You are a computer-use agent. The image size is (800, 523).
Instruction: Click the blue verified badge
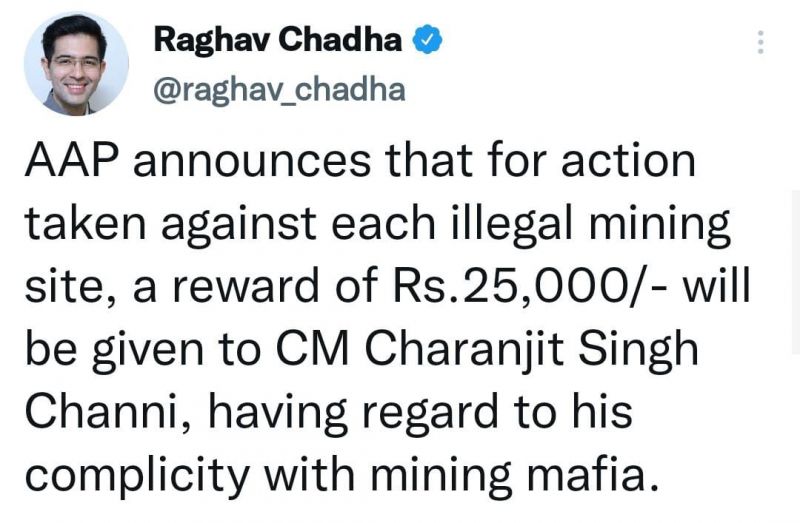pos(426,41)
